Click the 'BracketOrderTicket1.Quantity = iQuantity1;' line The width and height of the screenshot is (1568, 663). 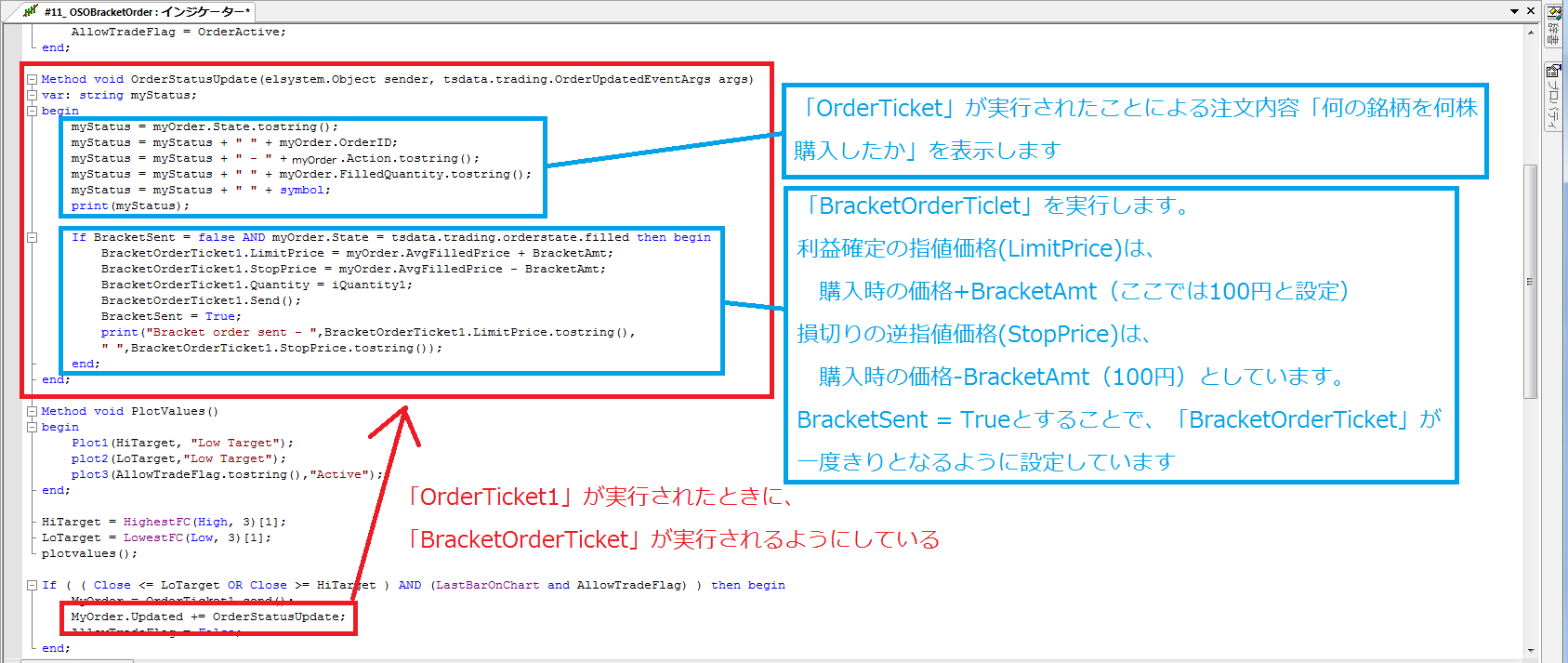pos(257,285)
